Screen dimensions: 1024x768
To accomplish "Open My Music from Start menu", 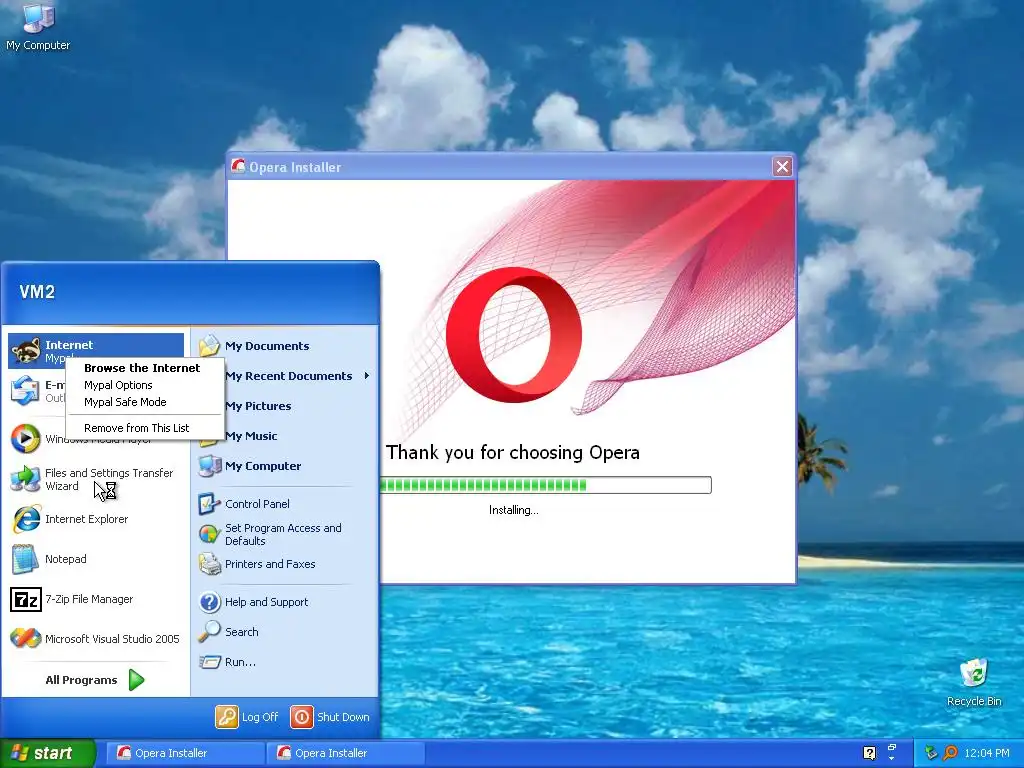I will click(251, 436).
